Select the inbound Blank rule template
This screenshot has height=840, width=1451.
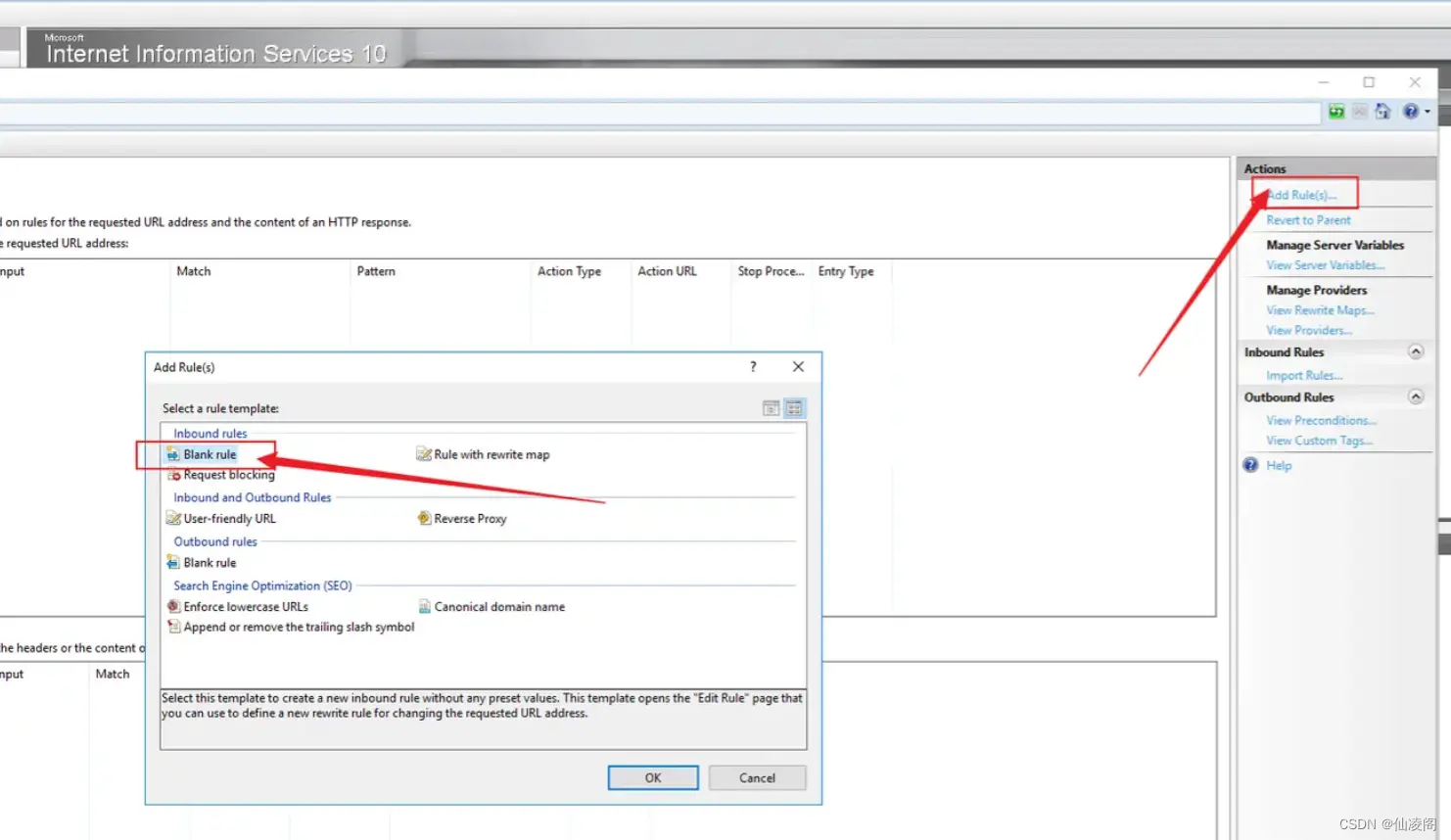coord(202,454)
